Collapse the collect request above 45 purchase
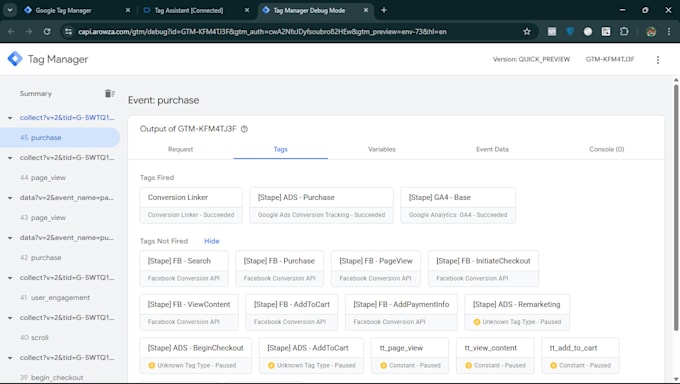This screenshot has width=680, height=384. pos(10,118)
